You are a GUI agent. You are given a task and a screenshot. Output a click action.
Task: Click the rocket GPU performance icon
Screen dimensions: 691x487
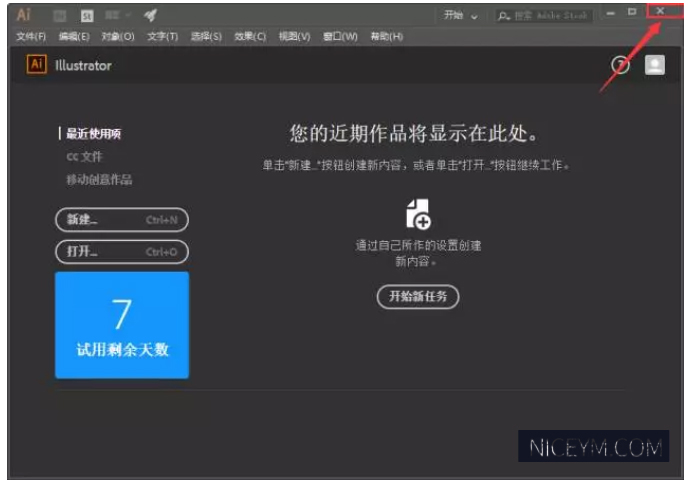click(x=150, y=15)
